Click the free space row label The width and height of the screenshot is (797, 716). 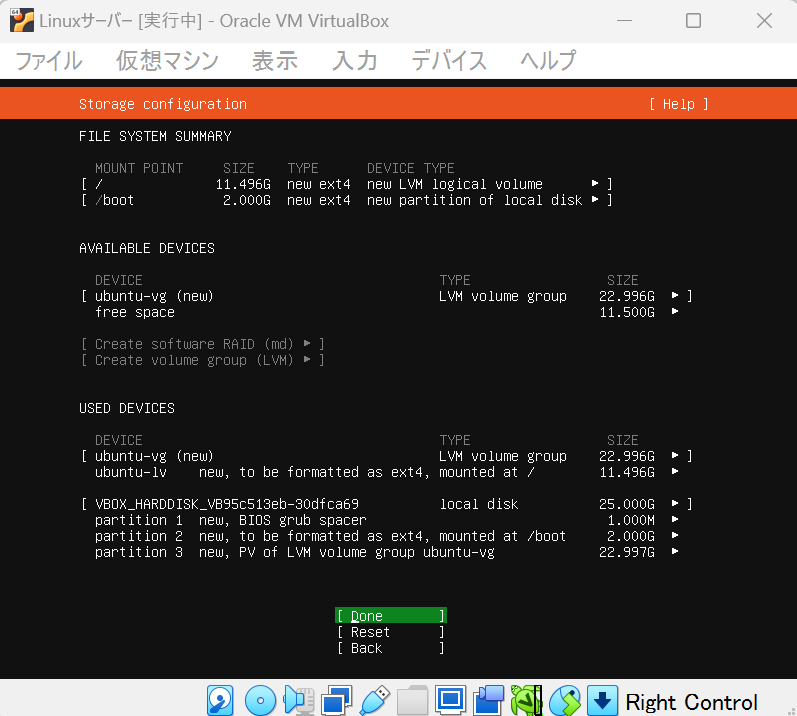135,312
